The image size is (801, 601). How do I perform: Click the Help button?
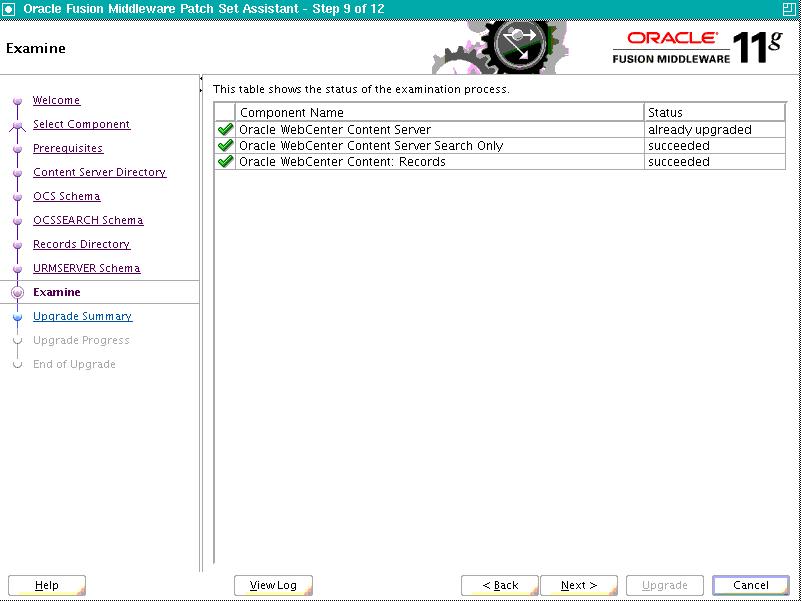point(47,585)
